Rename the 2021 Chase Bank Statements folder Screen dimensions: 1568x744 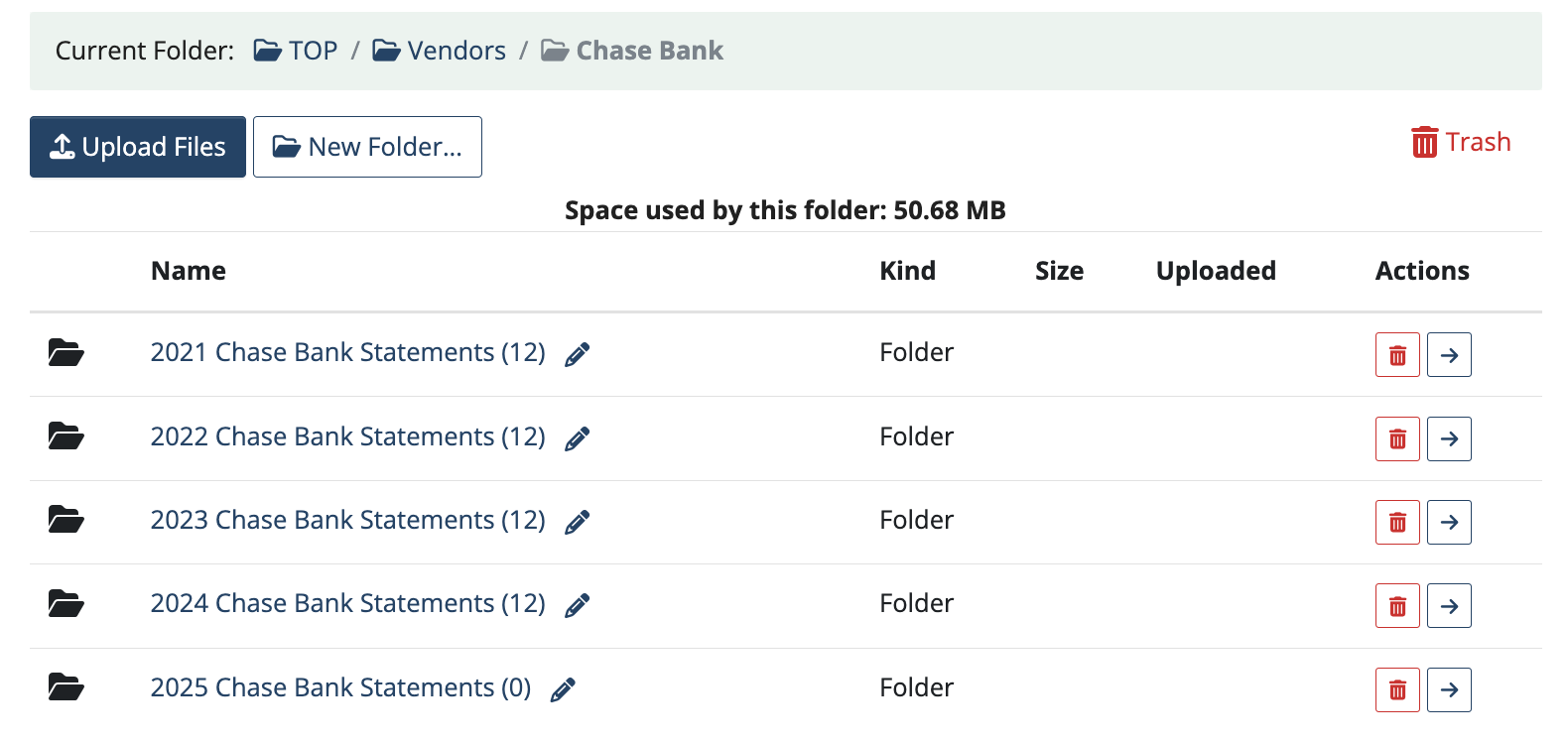tap(577, 354)
